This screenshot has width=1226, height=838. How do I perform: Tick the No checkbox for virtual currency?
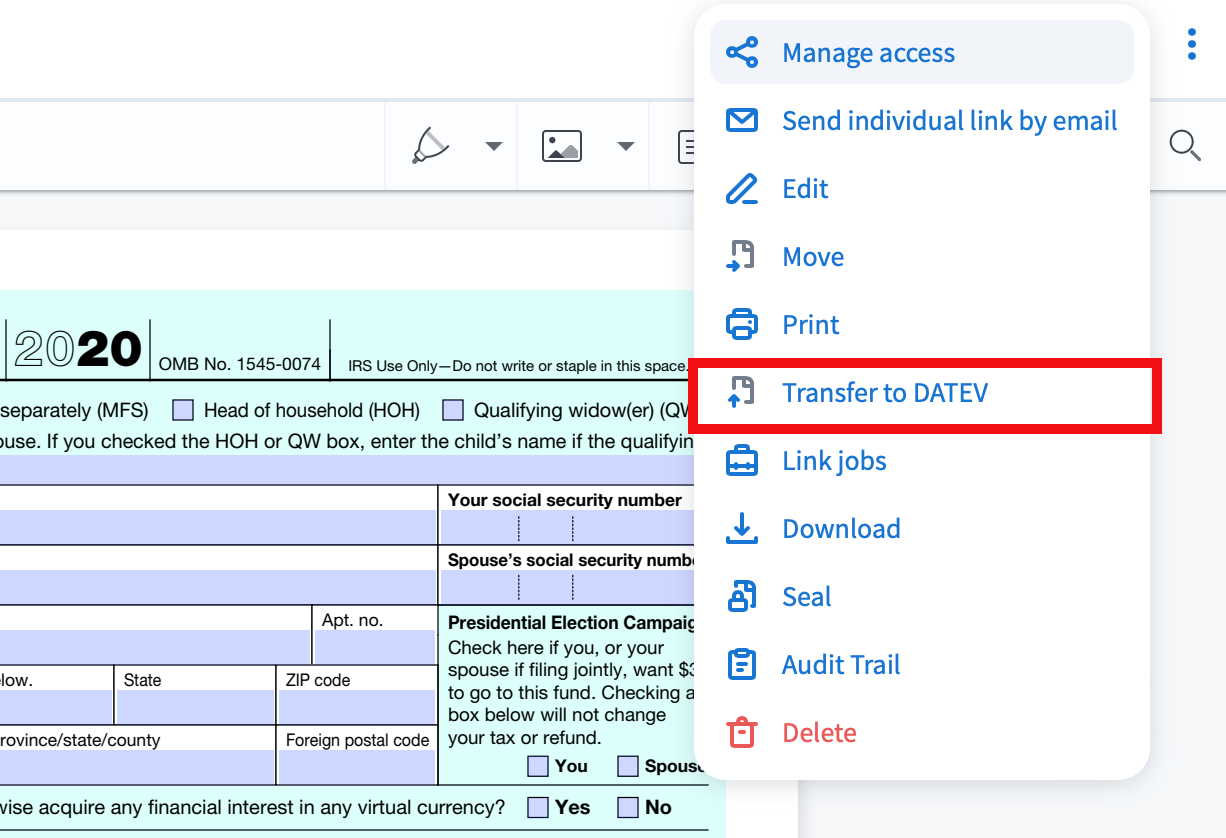pyautogui.click(x=628, y=807)
